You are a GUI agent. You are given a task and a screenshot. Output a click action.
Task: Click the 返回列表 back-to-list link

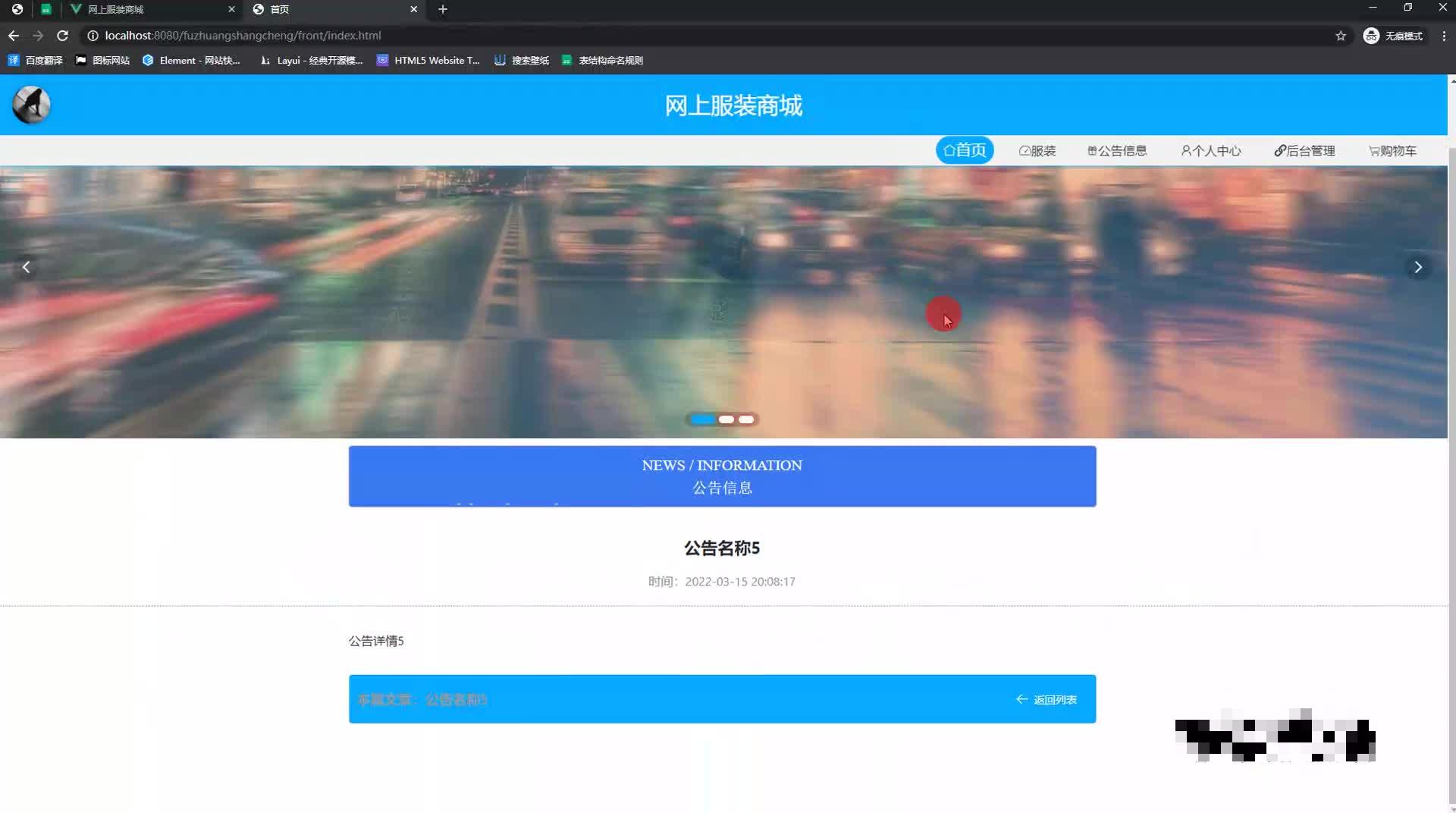click(1046, 699)
